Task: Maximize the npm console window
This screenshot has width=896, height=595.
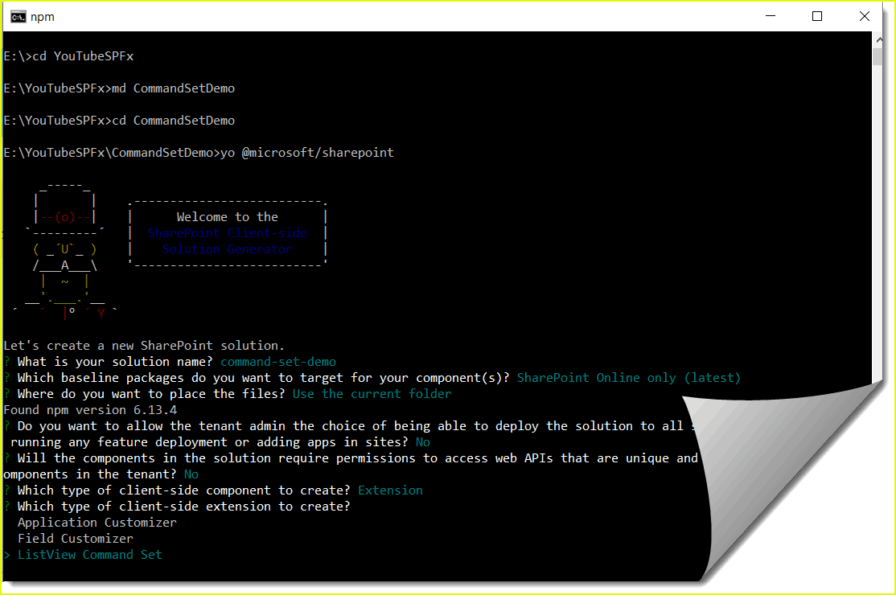Action: click(x=816, y=16)
